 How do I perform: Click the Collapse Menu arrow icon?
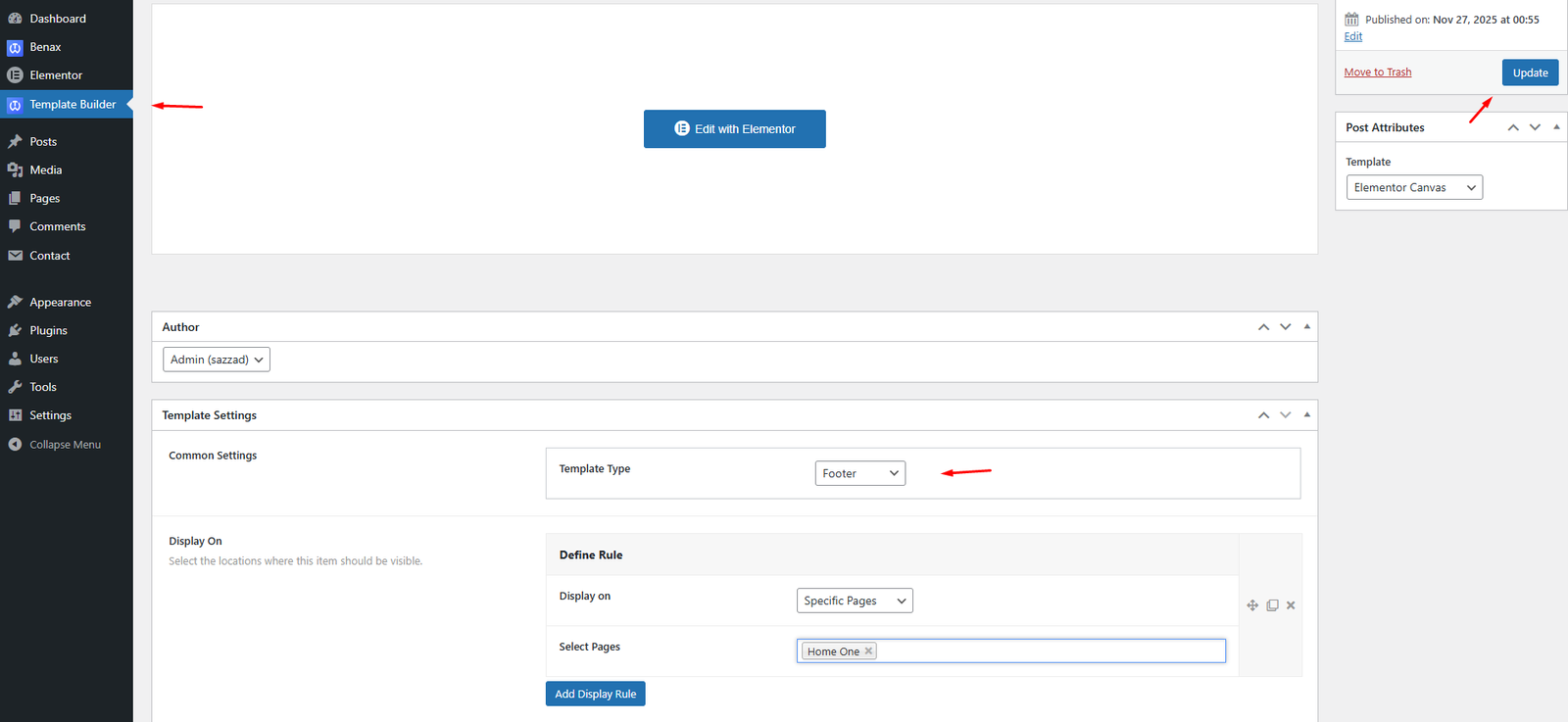coord(15,445)
